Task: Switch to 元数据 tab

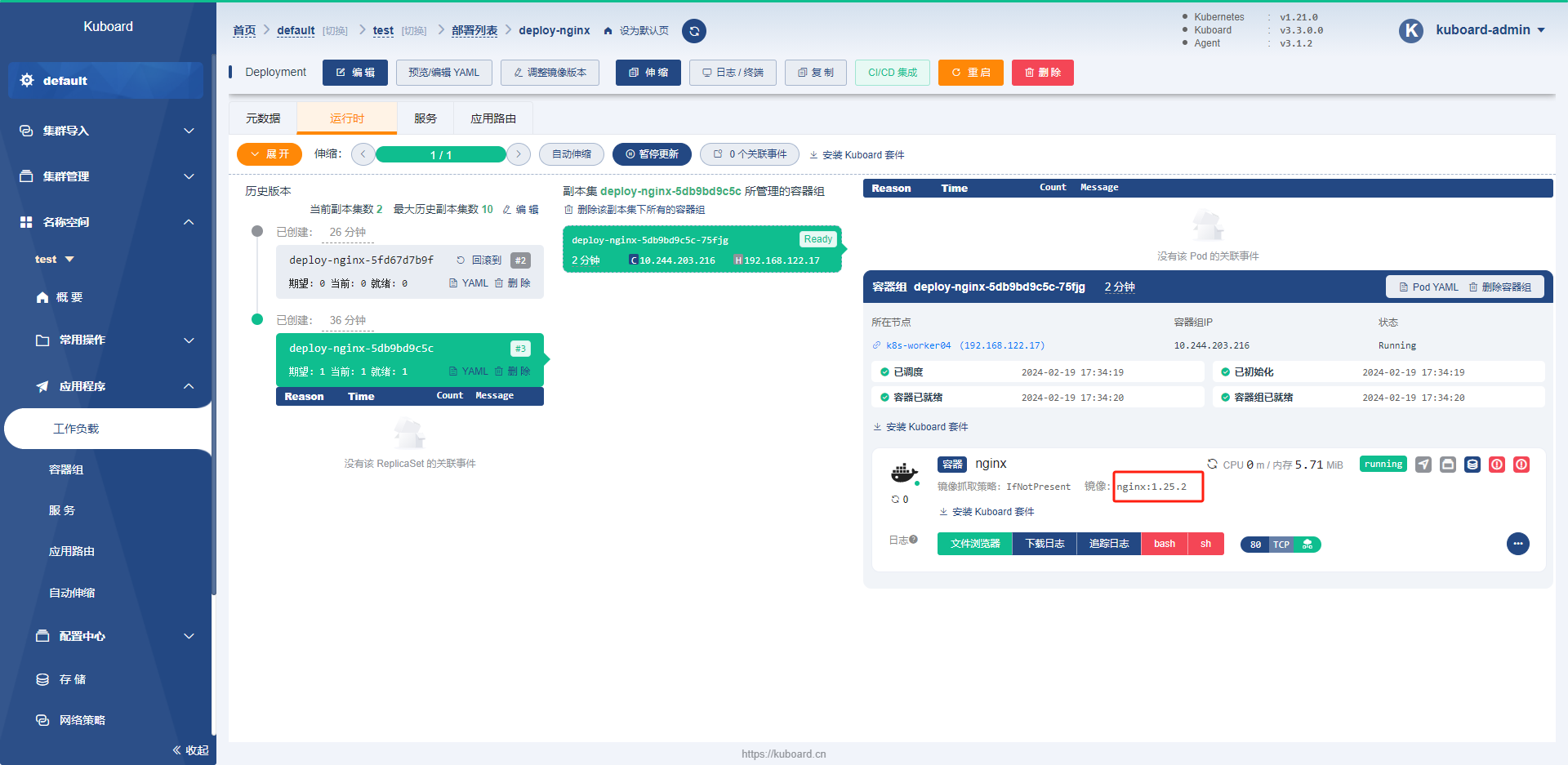Action: click(263, 118)
